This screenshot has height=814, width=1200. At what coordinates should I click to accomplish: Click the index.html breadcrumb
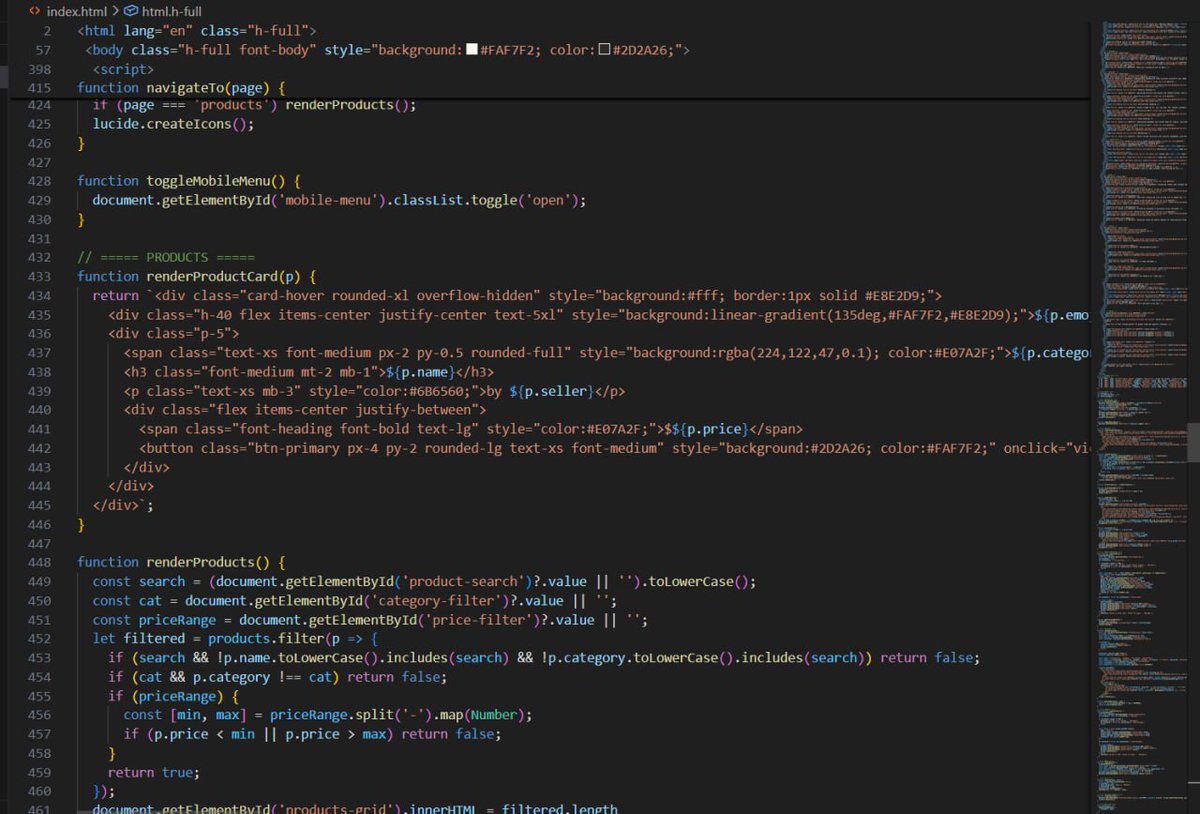[76, 11]
